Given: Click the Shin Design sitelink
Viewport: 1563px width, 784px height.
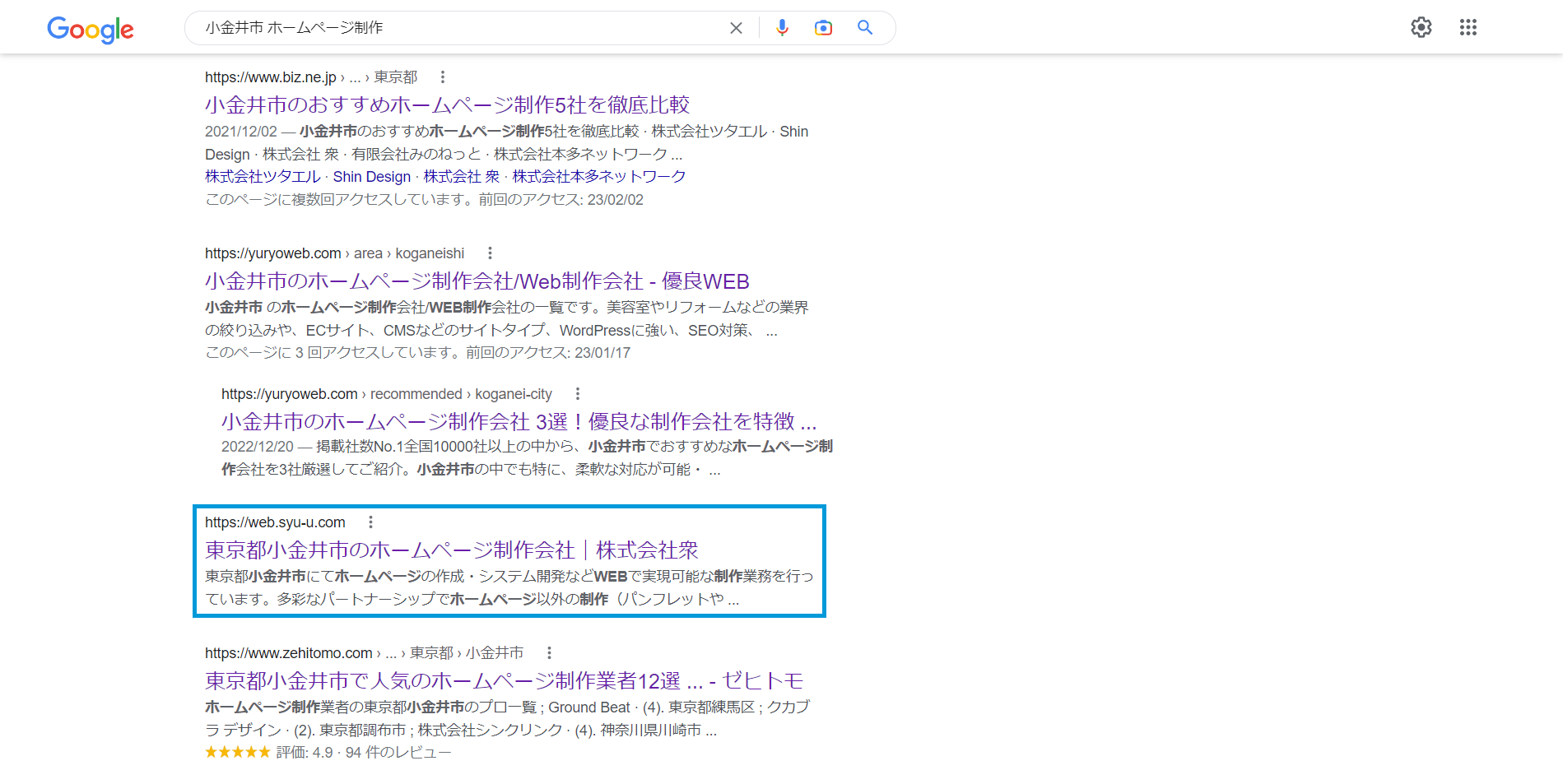Looking at the screenshot, I should (x=372, y=176).
